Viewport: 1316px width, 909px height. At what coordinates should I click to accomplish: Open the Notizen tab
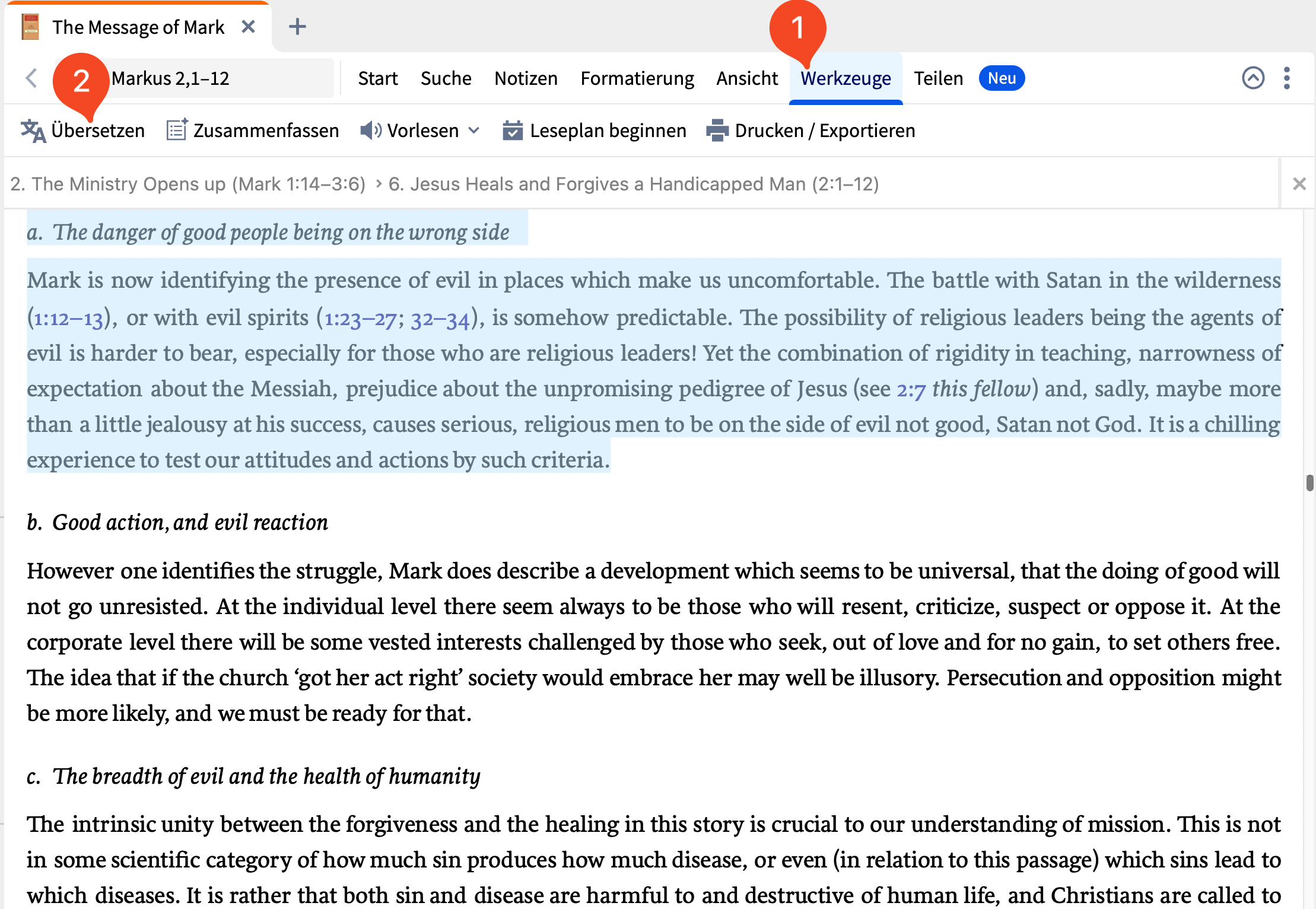(x=526, y=78)
